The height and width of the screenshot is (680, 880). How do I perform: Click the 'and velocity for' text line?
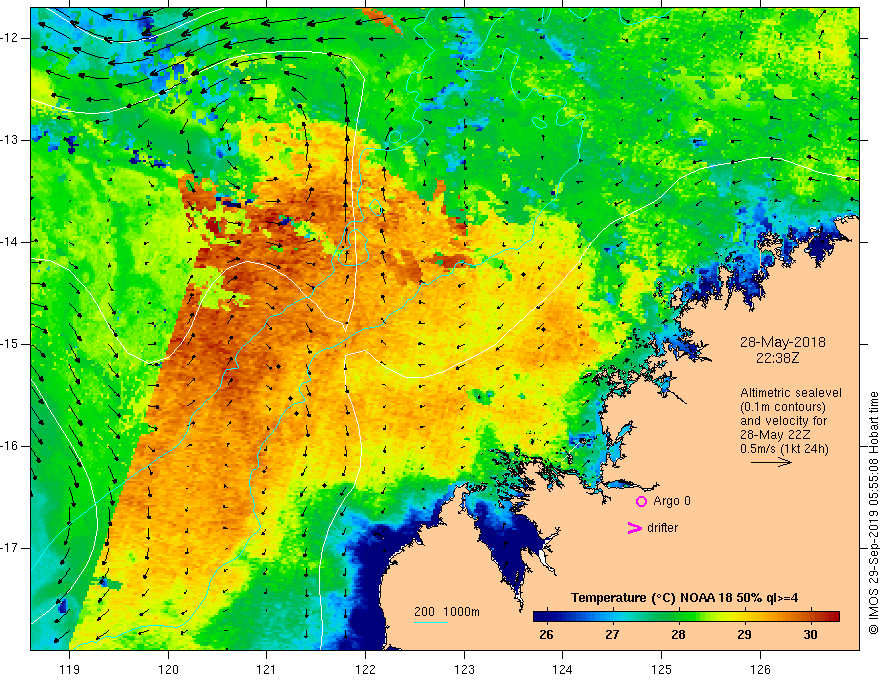tap(783, 421)
